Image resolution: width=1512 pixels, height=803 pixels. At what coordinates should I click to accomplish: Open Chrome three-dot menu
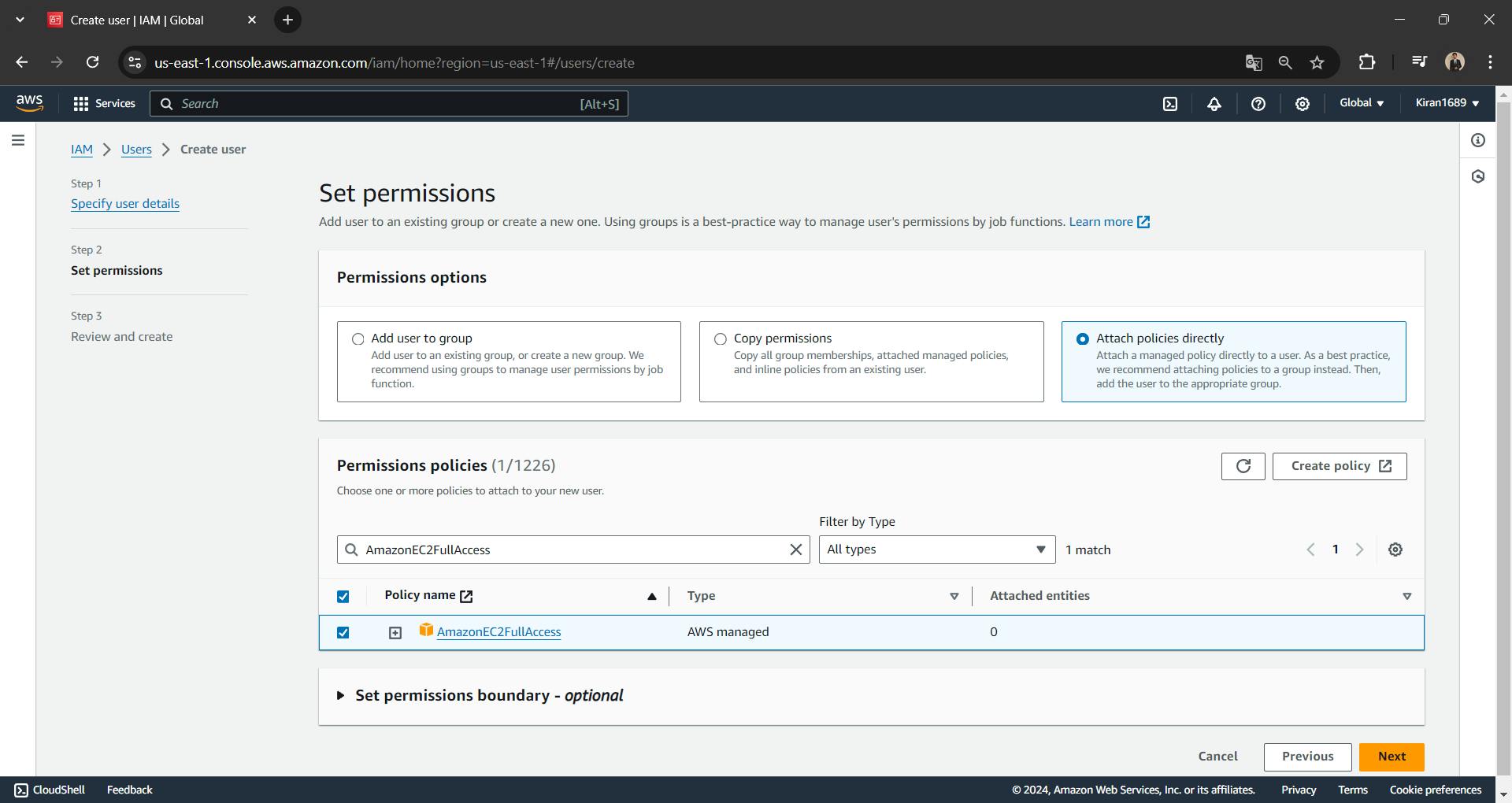click(x=1490, y=62)
